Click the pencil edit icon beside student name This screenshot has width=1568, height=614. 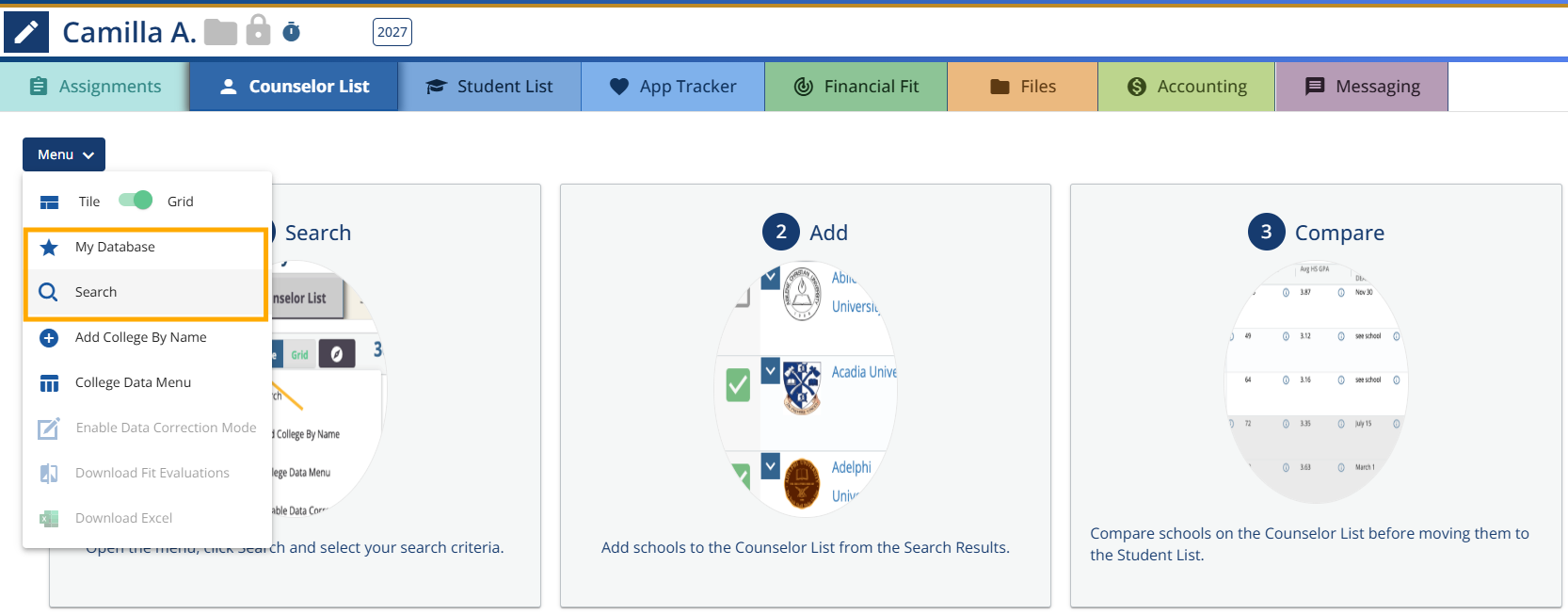[x=26, y=32]
